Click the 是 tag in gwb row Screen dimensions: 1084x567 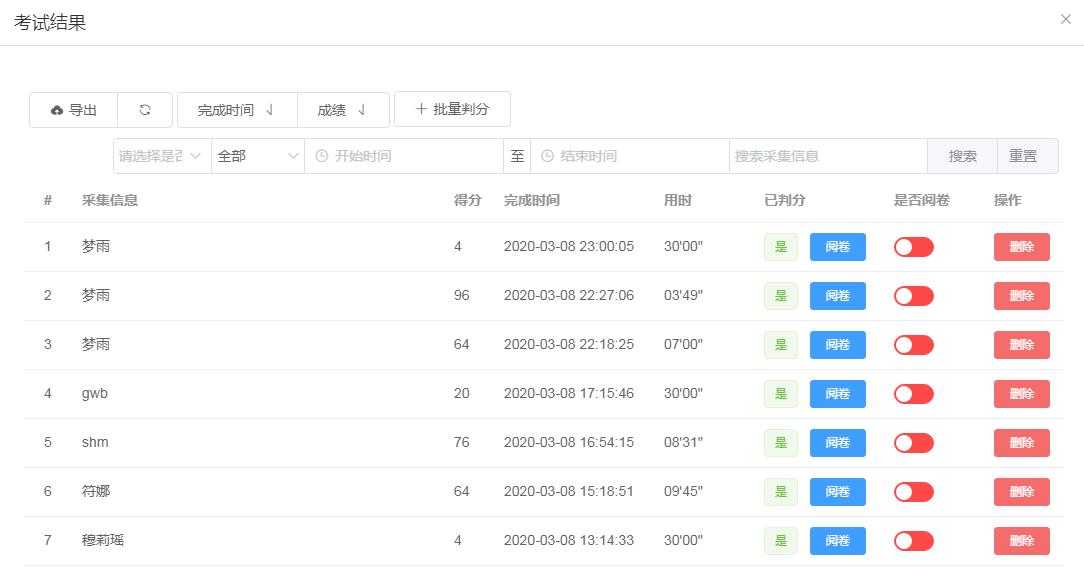click(781, 394)
